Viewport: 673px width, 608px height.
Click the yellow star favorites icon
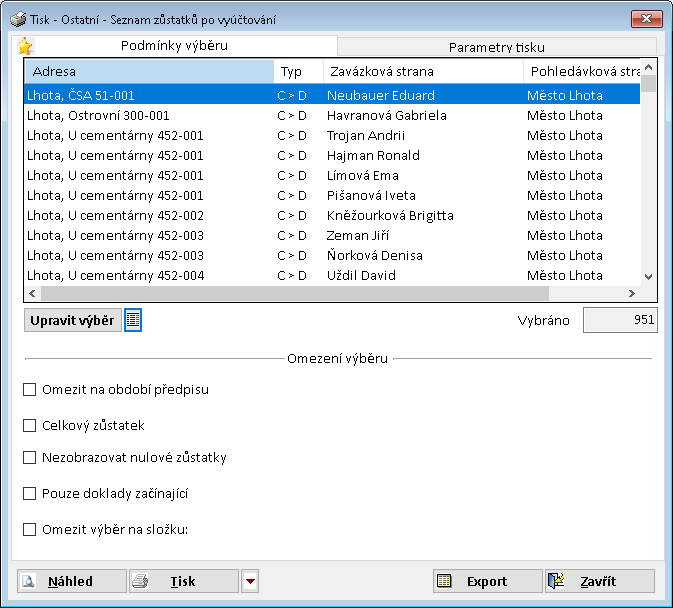[x=25, y=46]
